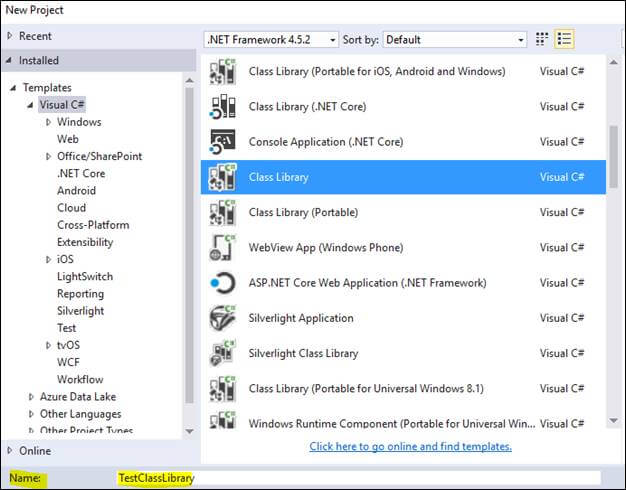
Task: Select the Visual C# tree item
Action: pos(62,105)
